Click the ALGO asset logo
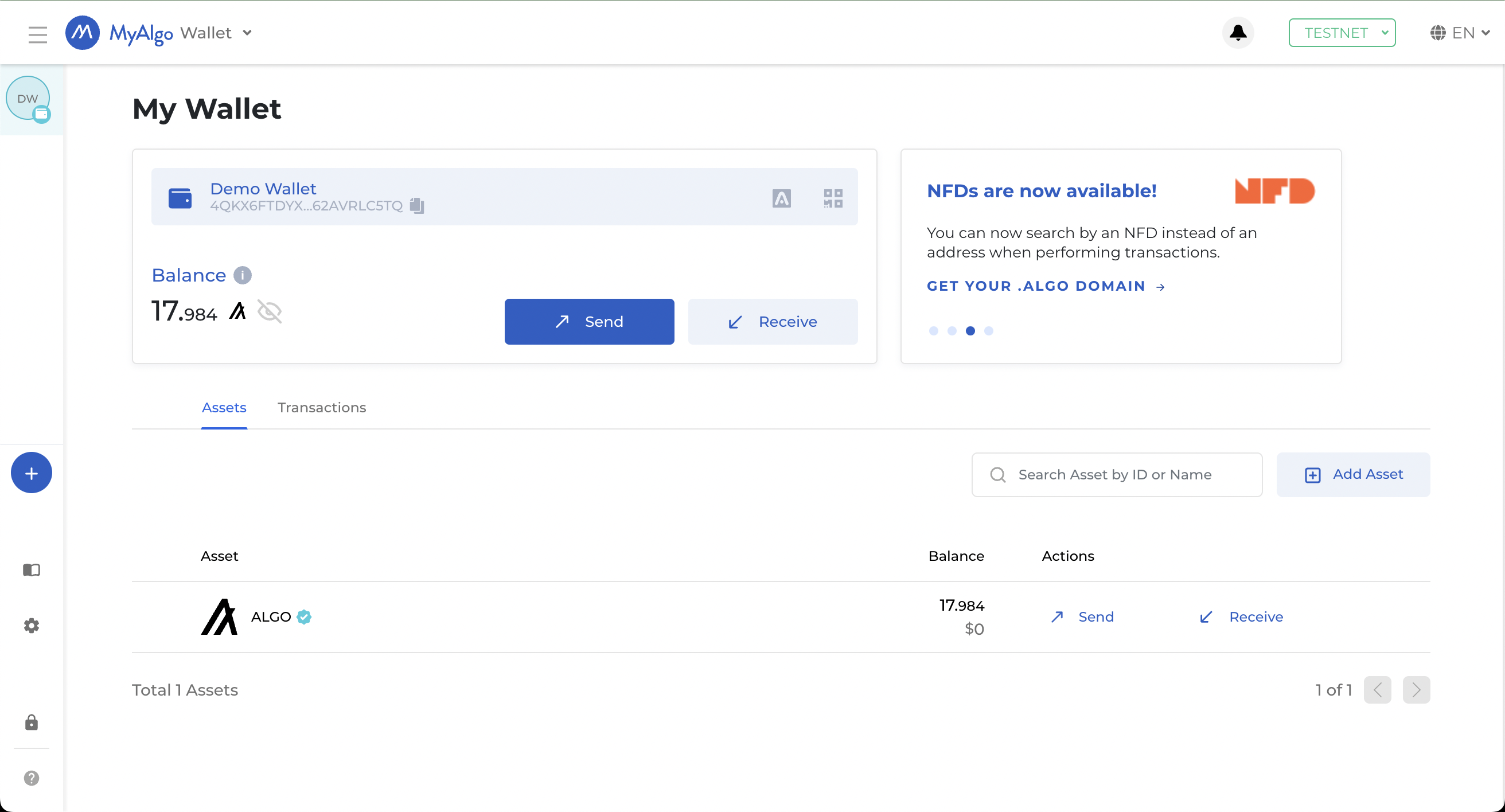 (219, 617)
